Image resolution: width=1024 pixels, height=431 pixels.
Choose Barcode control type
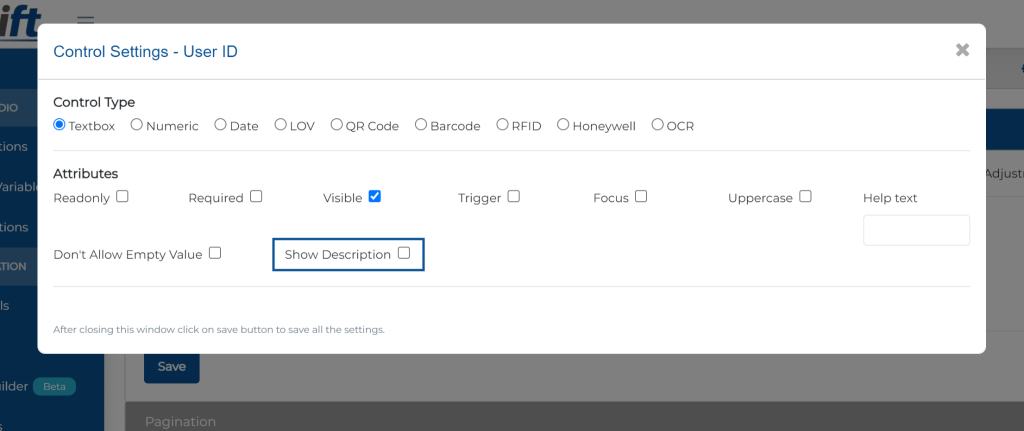[x=421, y=124]
